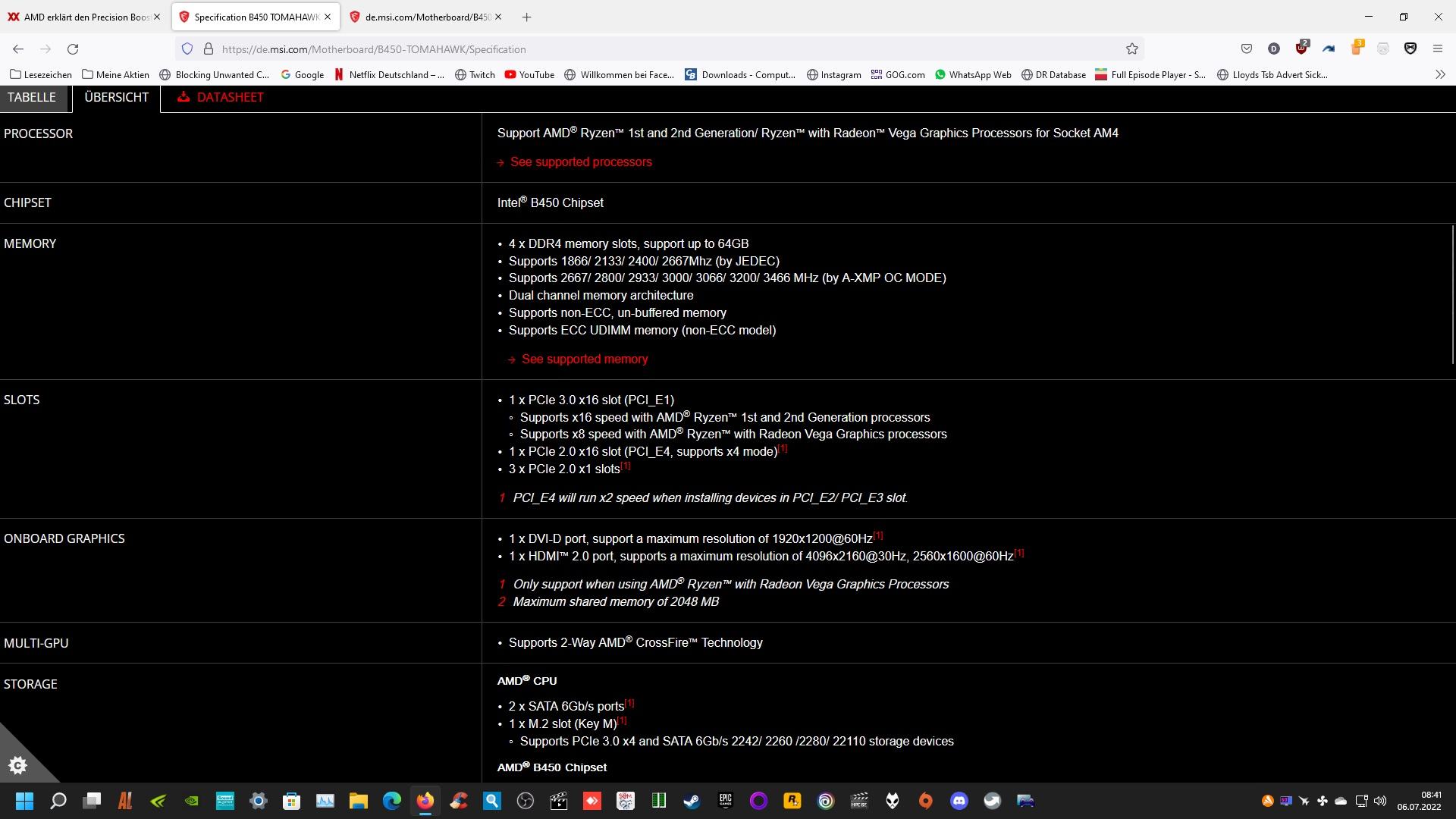Open the tracking protection shield icon
Image resolution: width=1456 pixels, height=819 pixels.
pos(187,49)
